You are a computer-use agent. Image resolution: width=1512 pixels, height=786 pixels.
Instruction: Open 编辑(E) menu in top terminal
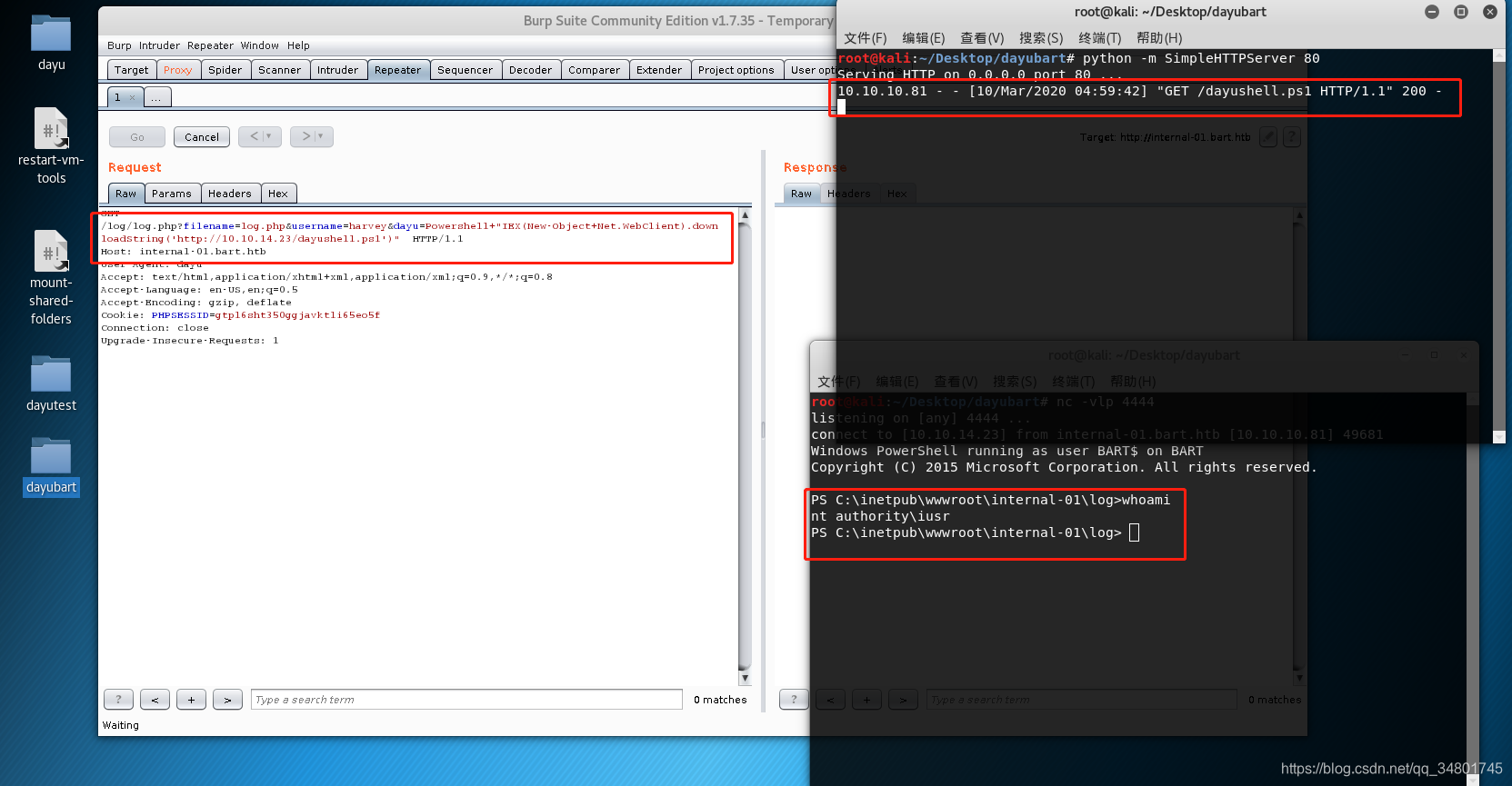point(924,38)
